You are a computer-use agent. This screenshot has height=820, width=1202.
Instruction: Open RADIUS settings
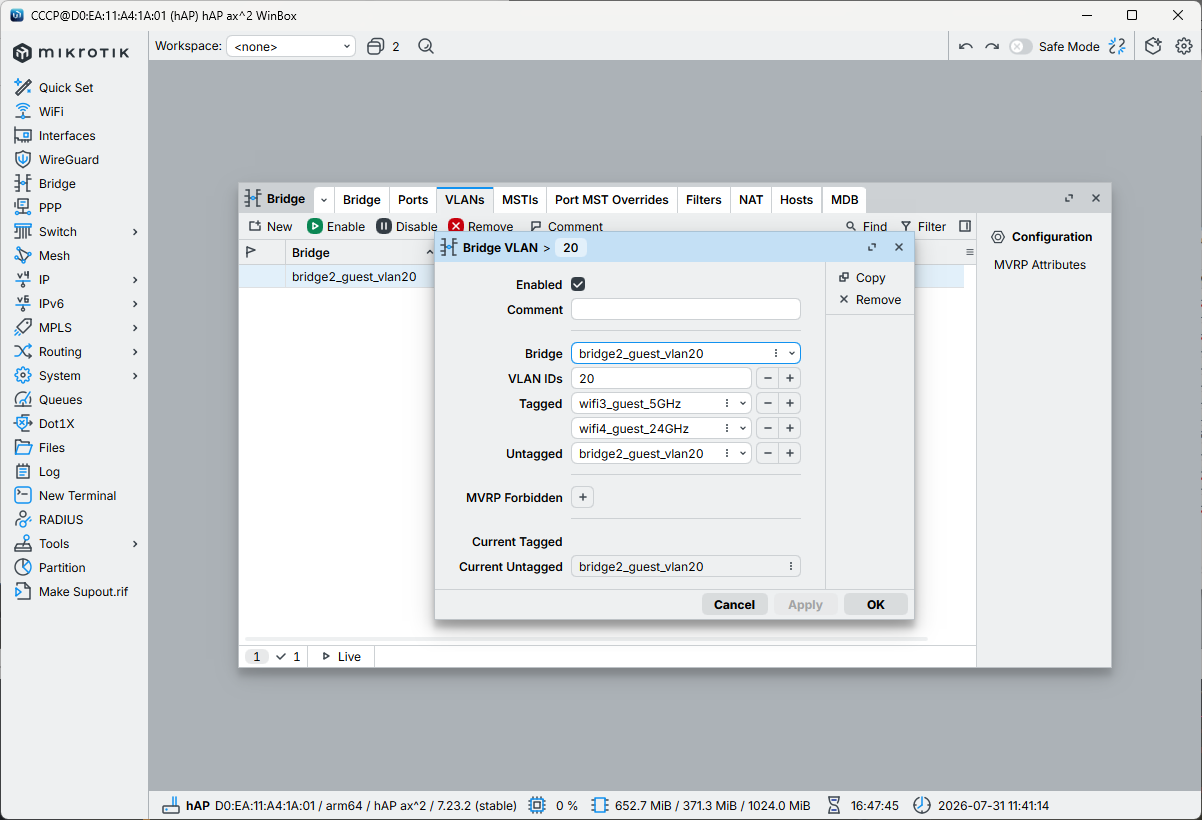click(x=60, y=520)
